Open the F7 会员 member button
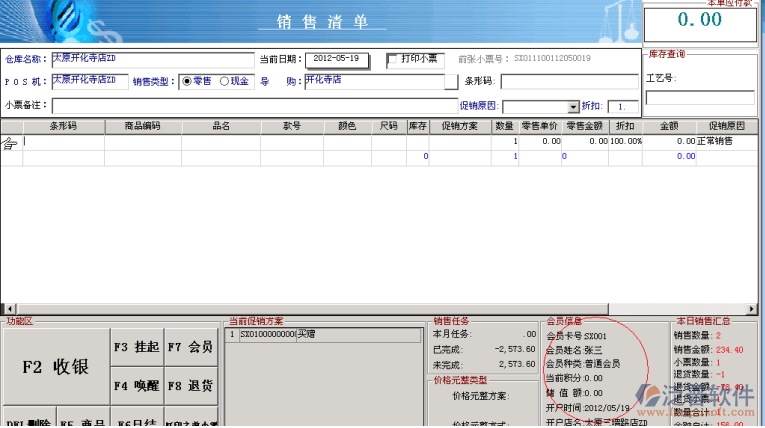Image resolution: width=765 pixels, height=428 pixels. (x=190, y=347)
